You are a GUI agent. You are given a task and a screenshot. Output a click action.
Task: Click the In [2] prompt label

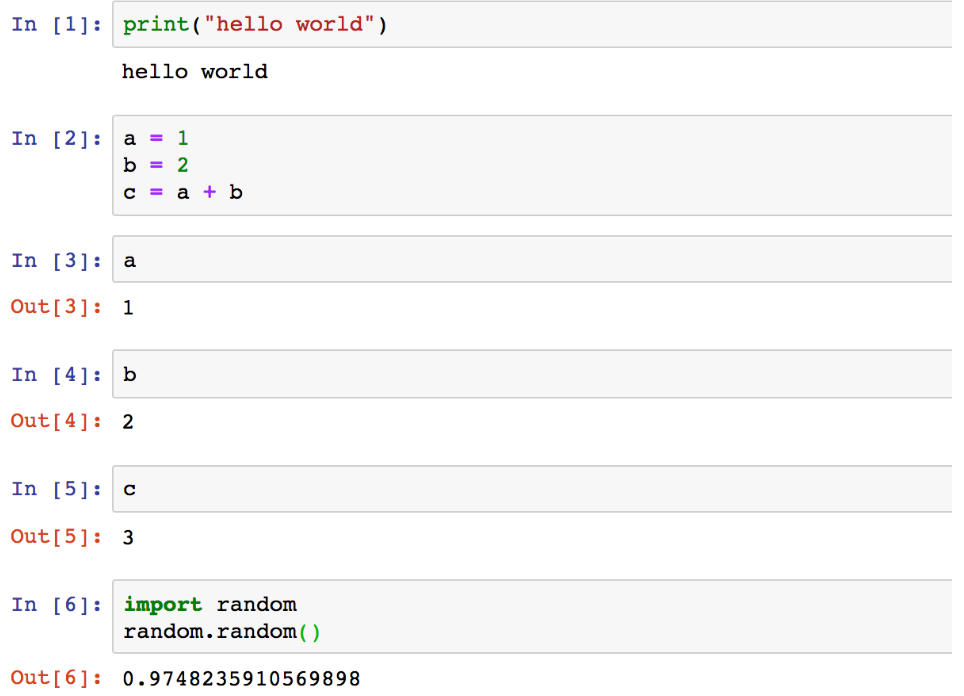tap(57, 139)
